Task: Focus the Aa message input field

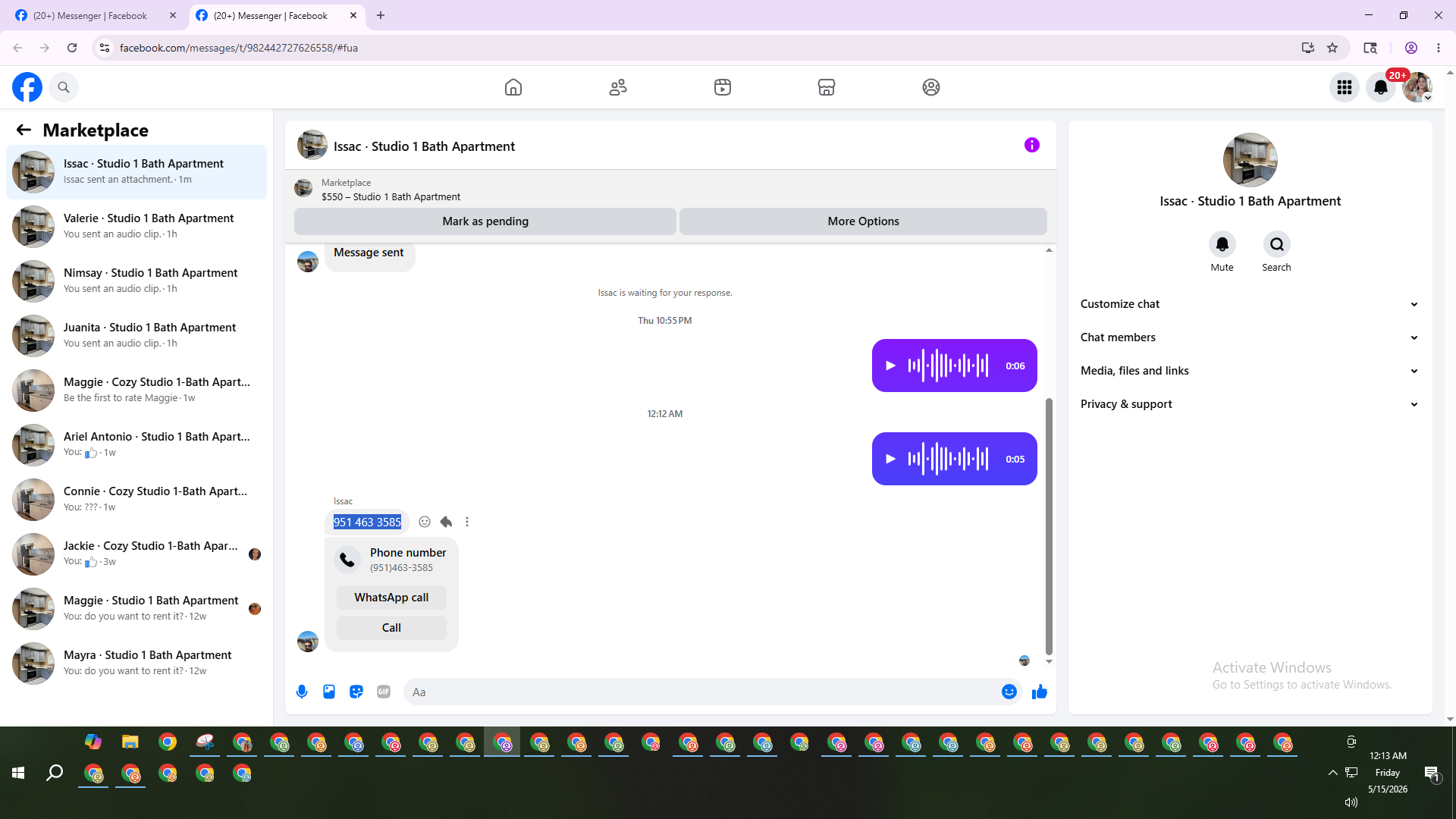Action: (701, 692)
